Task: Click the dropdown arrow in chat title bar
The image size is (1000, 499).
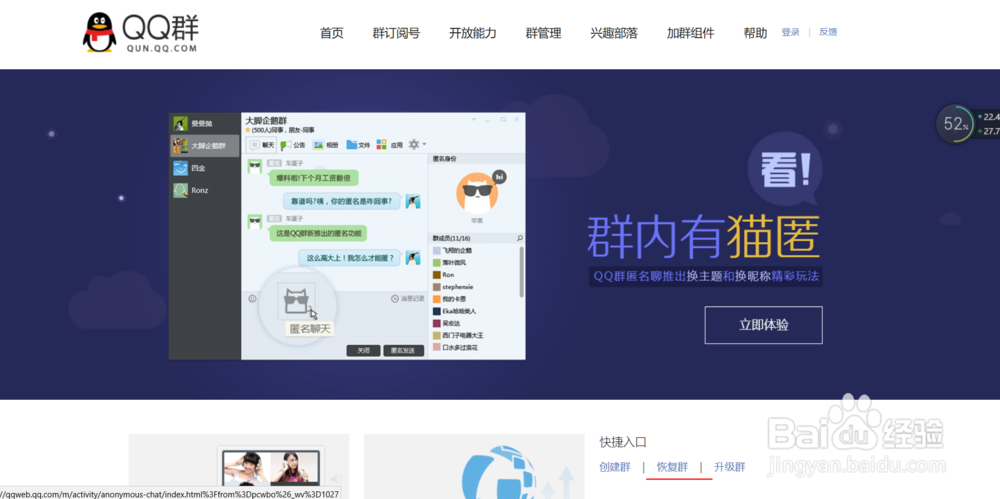Action: click(x=474, y=119)
